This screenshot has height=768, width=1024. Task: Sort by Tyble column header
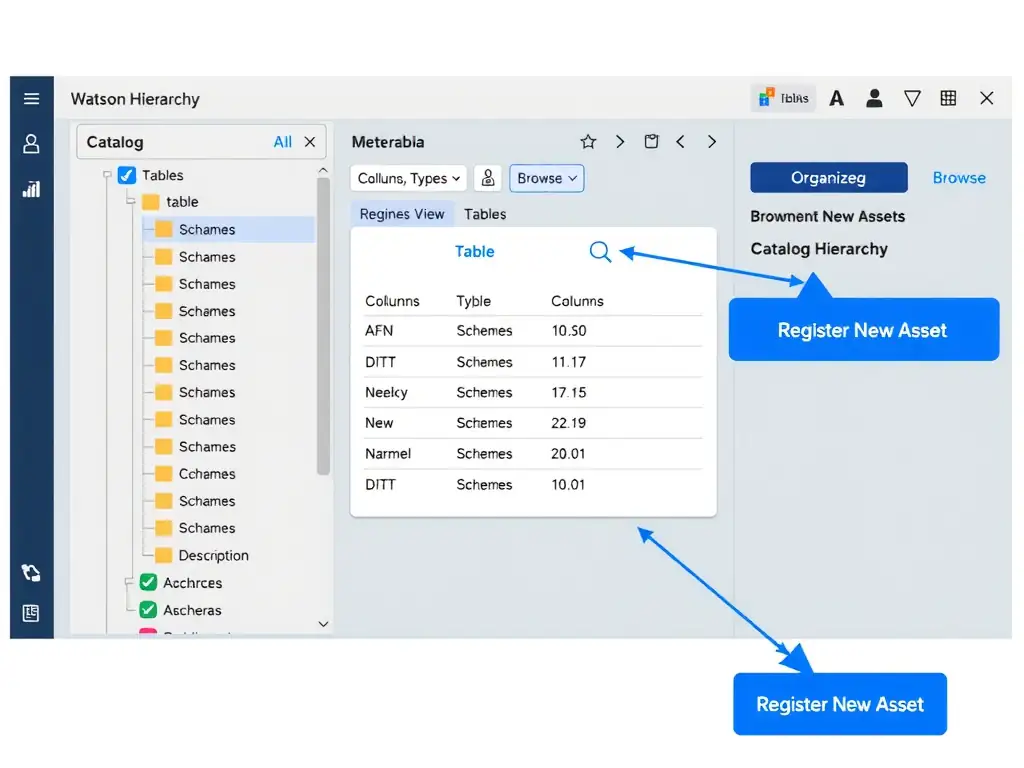click(473, 301)
